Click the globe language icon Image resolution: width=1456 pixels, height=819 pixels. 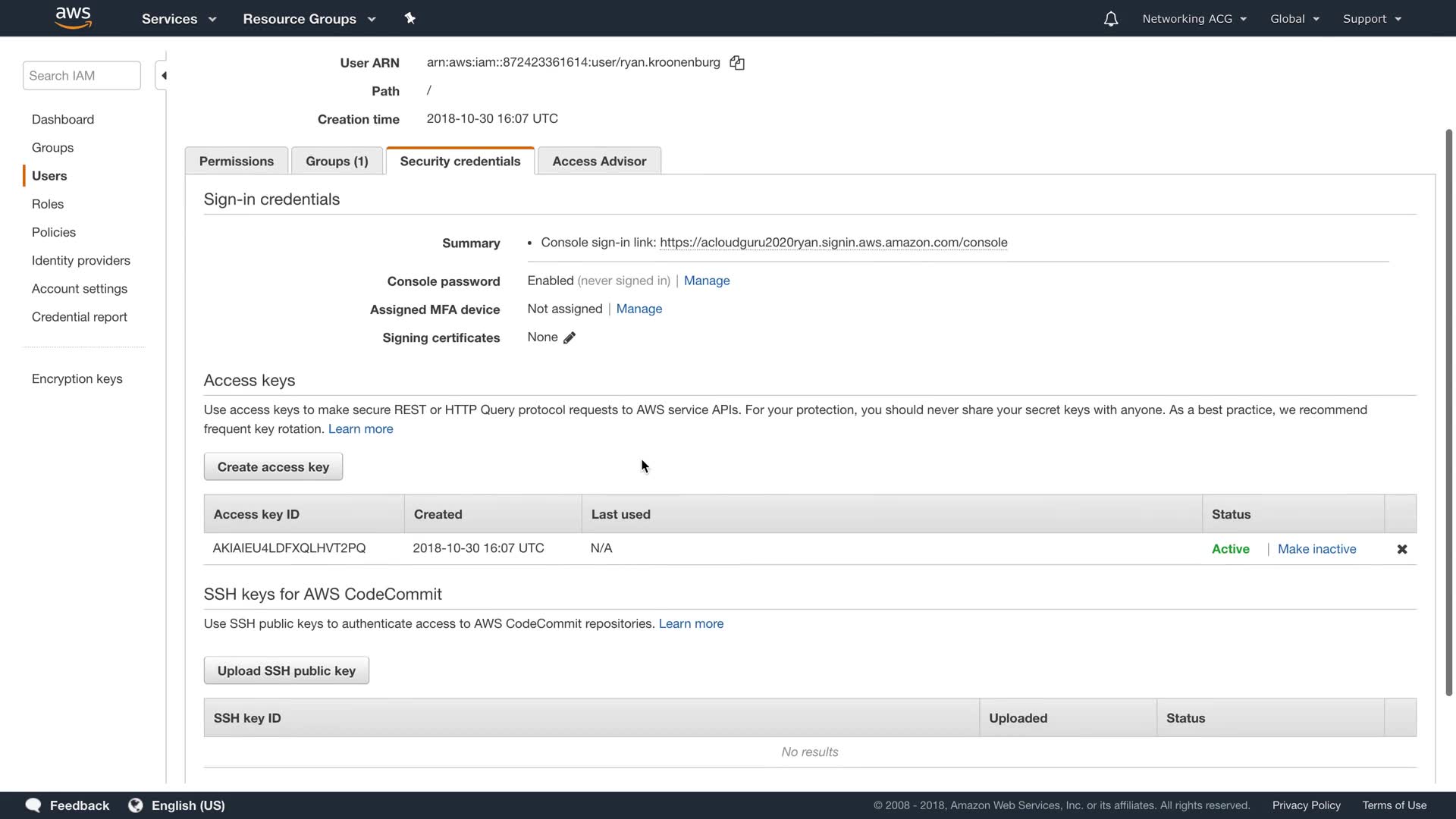point(136,805)
